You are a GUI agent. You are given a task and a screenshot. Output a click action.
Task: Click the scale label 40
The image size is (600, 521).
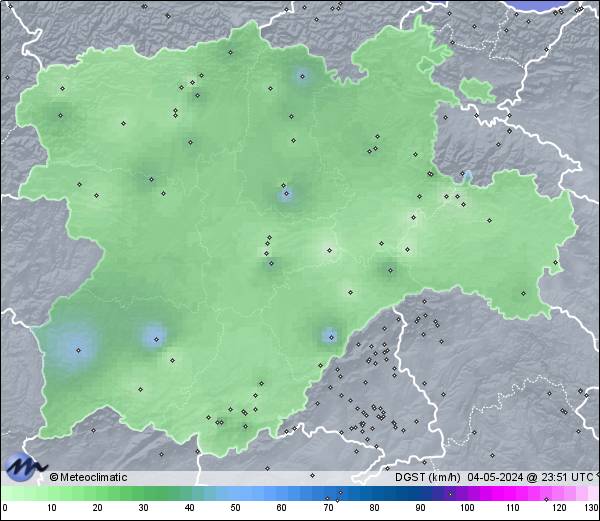pyautogui.click(x=190, y=508)
